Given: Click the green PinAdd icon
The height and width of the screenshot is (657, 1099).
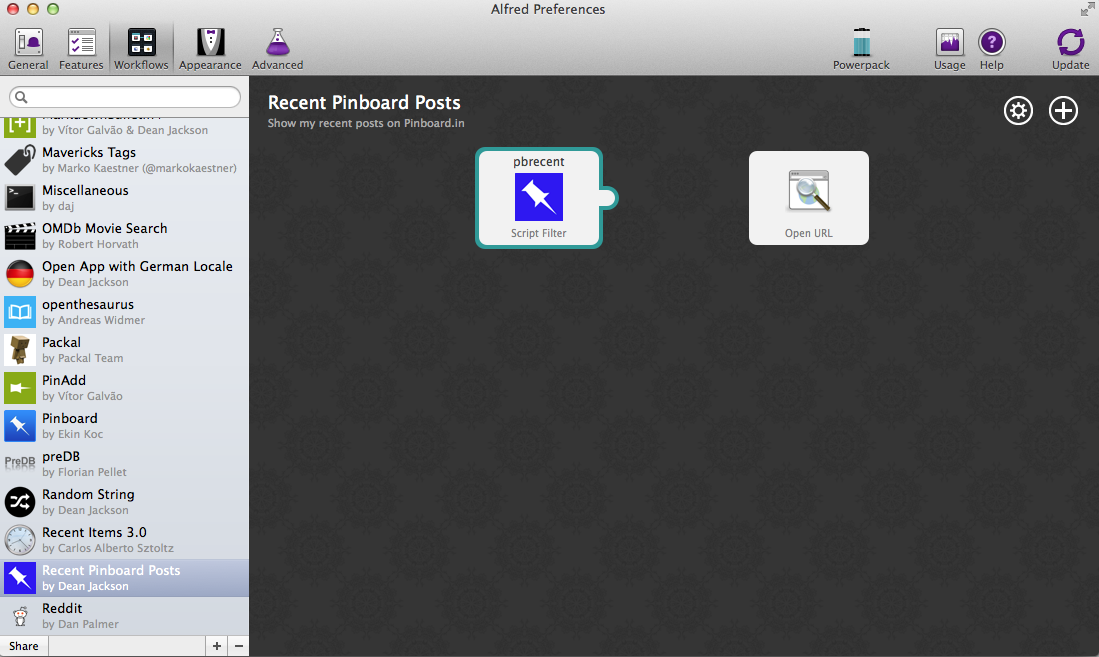Looking at the screenshot, I should pos(20,388).
